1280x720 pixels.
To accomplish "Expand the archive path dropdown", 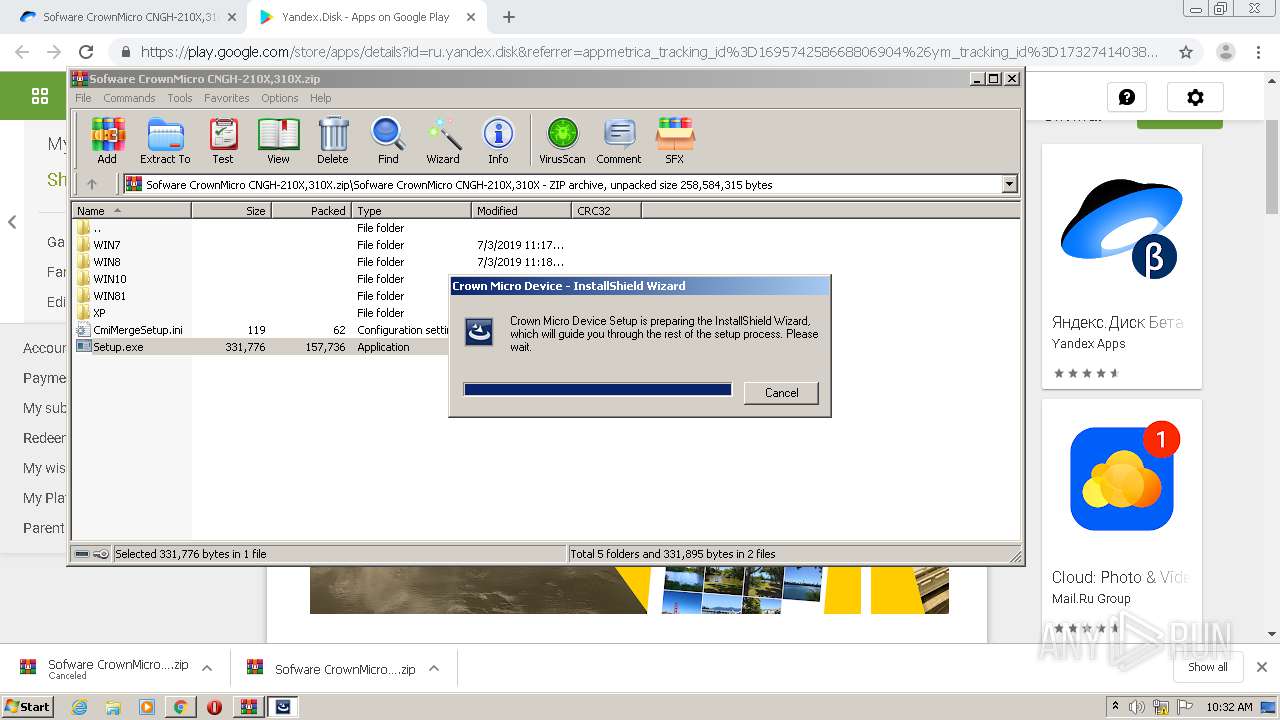I will [1009, 184].
